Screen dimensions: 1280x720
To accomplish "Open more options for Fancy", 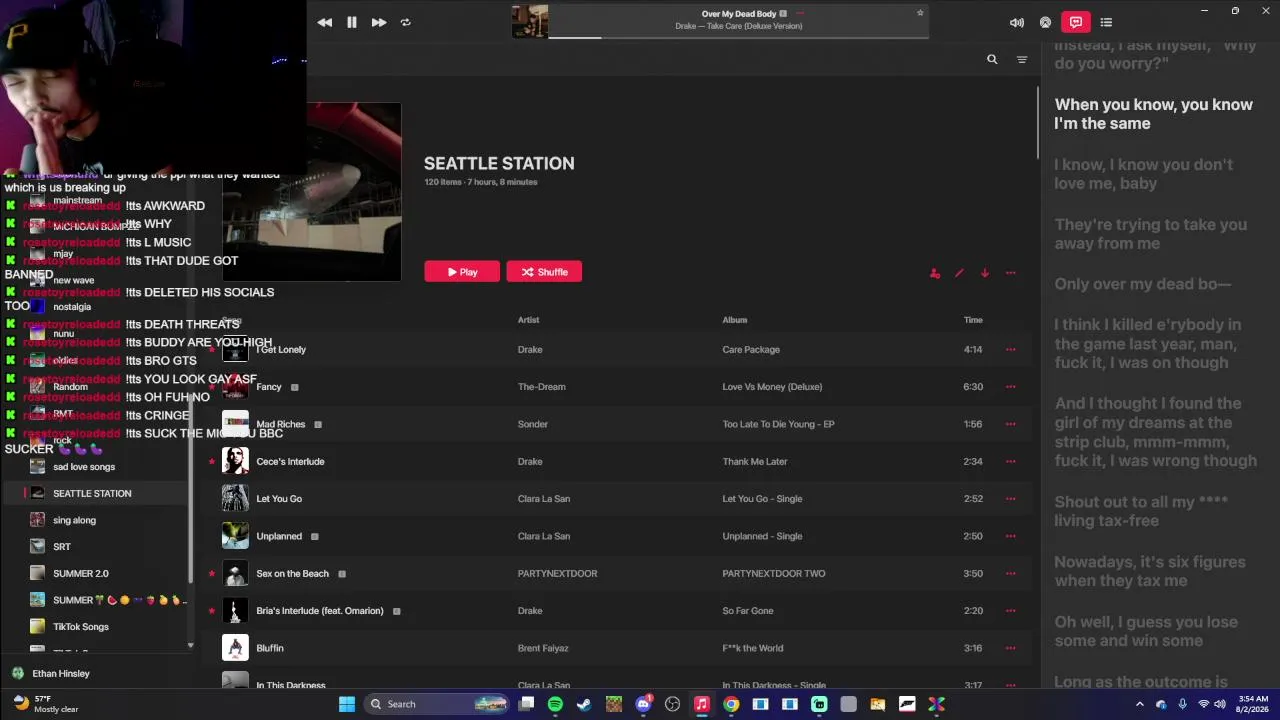I will point(1010,387).
